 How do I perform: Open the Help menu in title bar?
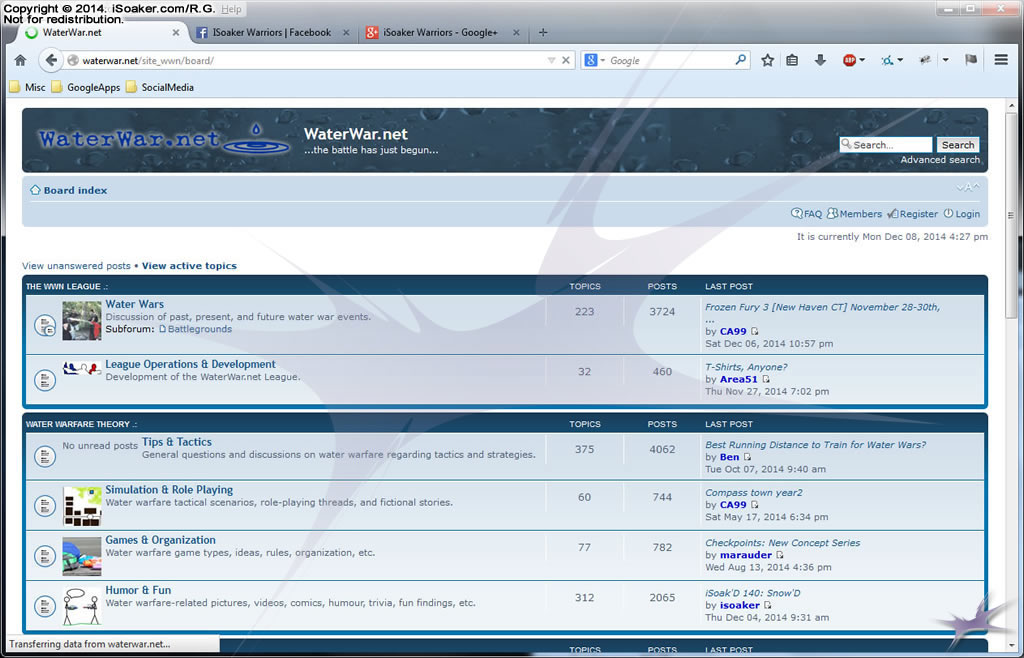pos(231,9)
